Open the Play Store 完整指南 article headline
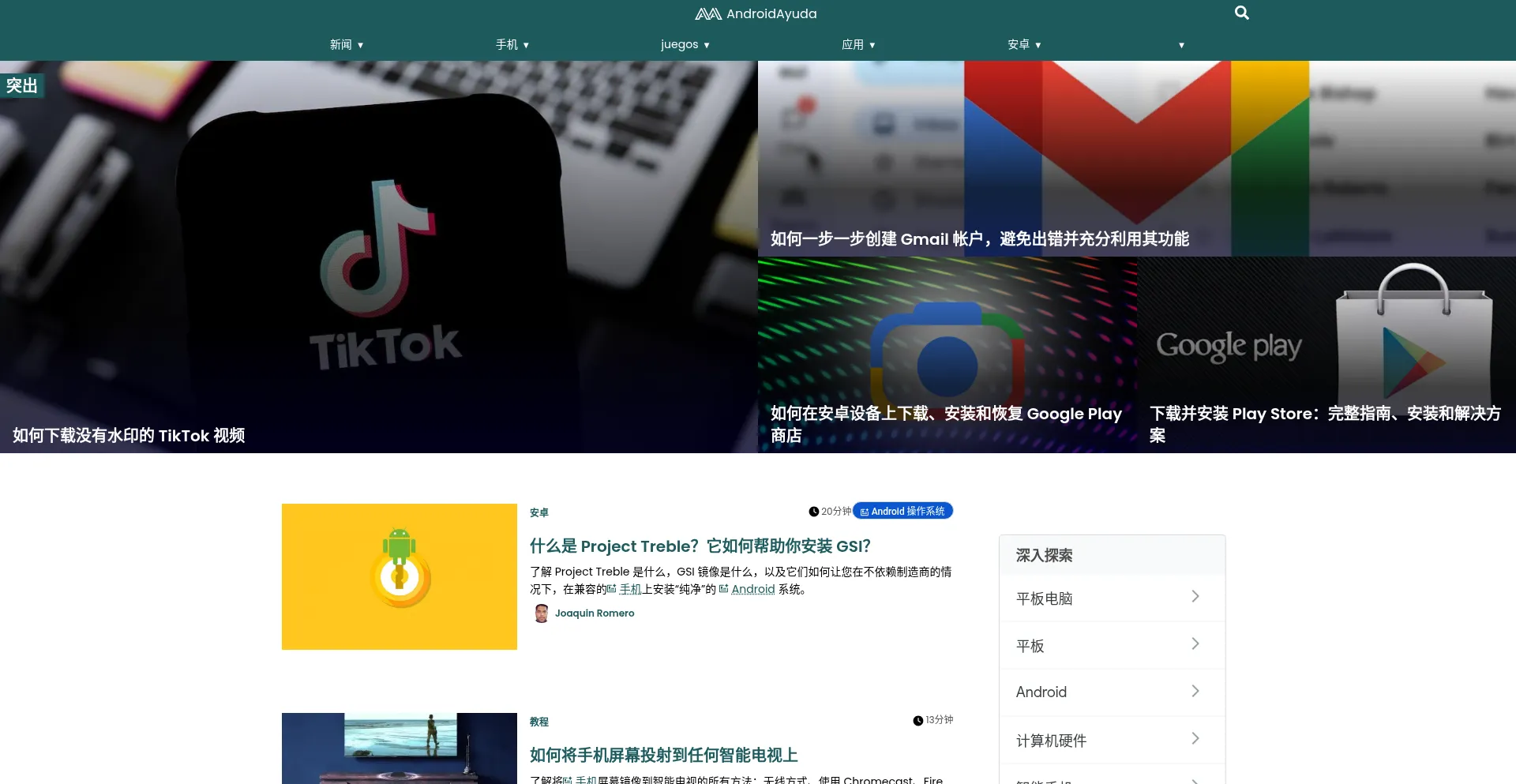The width and height of the screenshot is (1516, 784). pyautogui.click(x=1325, y=424)
